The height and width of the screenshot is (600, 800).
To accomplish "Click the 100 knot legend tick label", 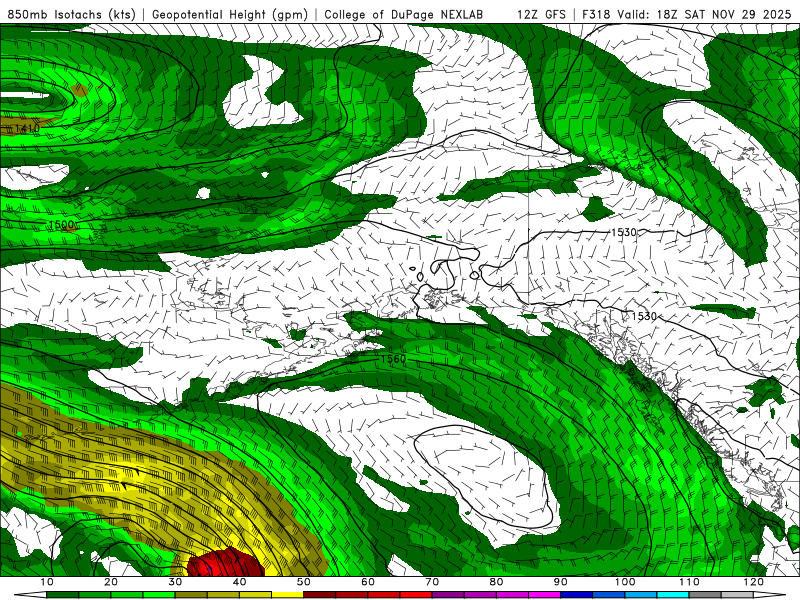I will (x=626, y=582).
